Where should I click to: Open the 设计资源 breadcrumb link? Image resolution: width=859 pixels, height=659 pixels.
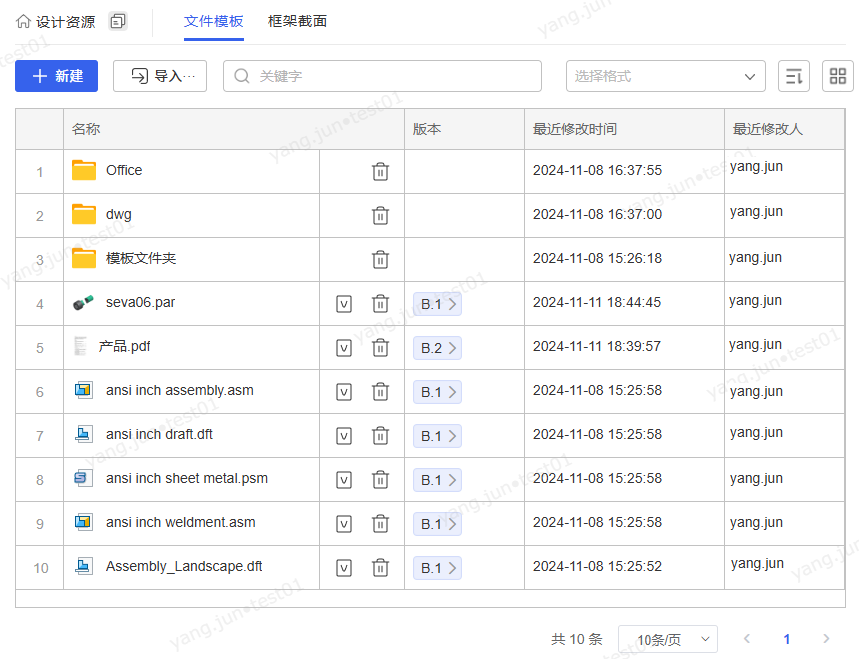coord(66,22)
